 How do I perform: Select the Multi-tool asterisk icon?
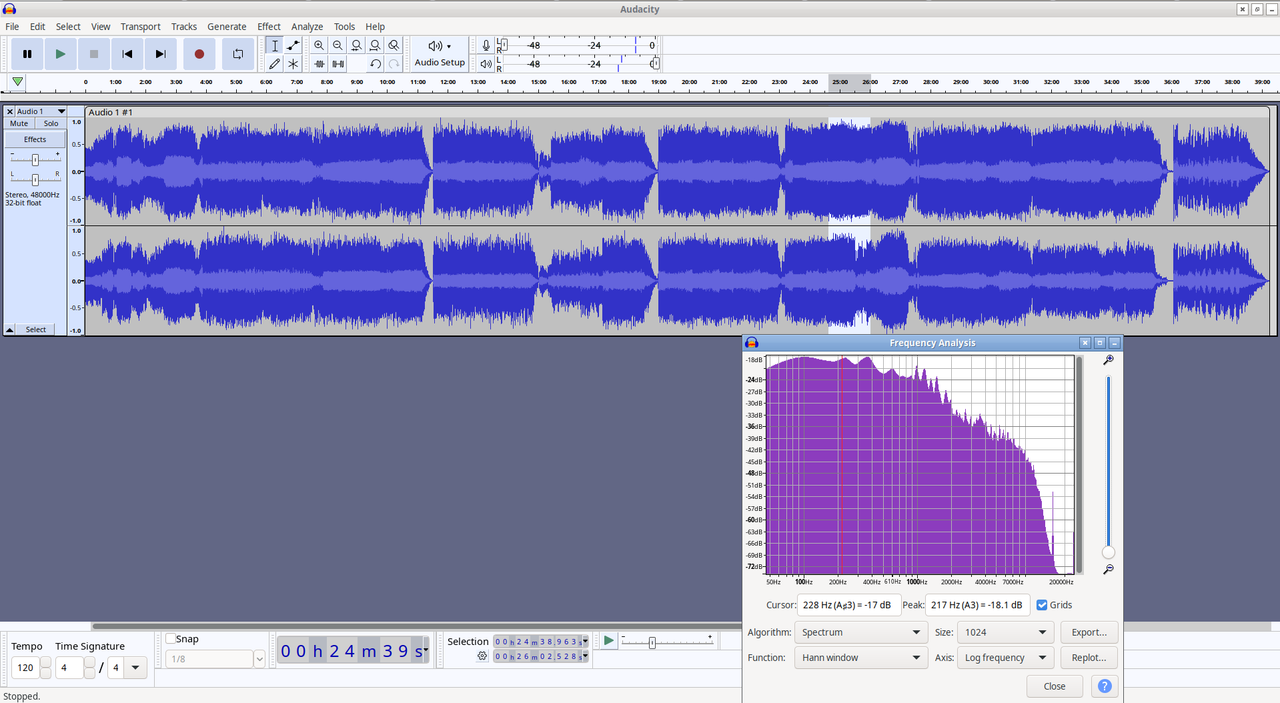(293, 63)
